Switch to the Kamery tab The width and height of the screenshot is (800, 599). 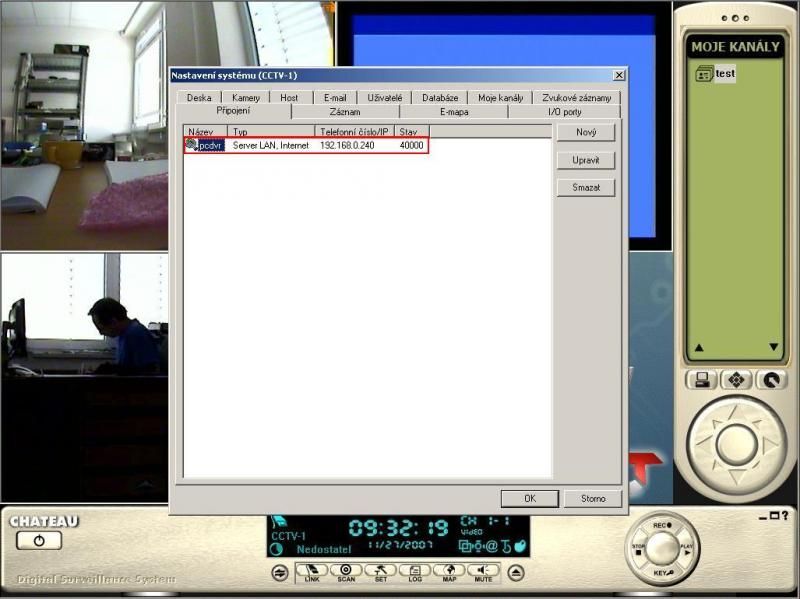[x=246, y=98]
